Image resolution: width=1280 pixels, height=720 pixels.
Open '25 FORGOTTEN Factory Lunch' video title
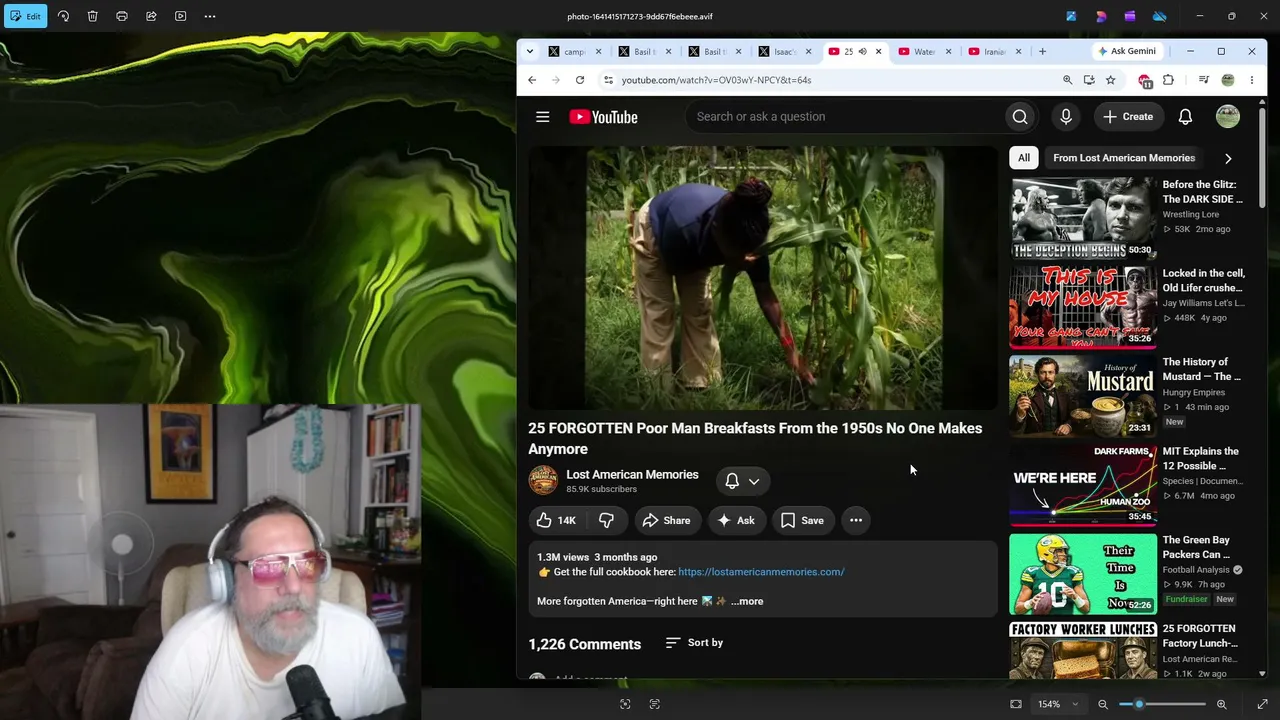click(1200, 636)
